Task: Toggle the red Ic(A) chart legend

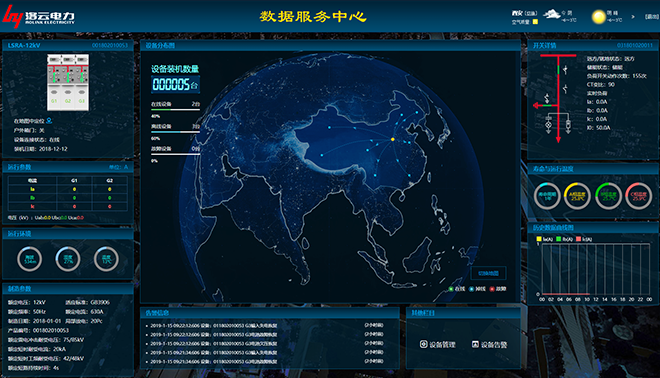Action: 584,239
